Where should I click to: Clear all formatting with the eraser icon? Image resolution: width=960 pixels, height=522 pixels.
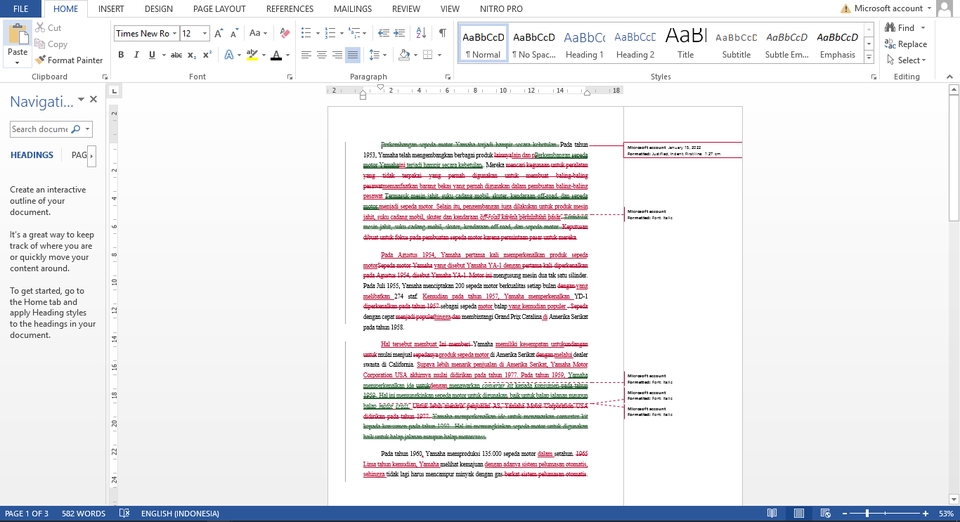(283, 33)
